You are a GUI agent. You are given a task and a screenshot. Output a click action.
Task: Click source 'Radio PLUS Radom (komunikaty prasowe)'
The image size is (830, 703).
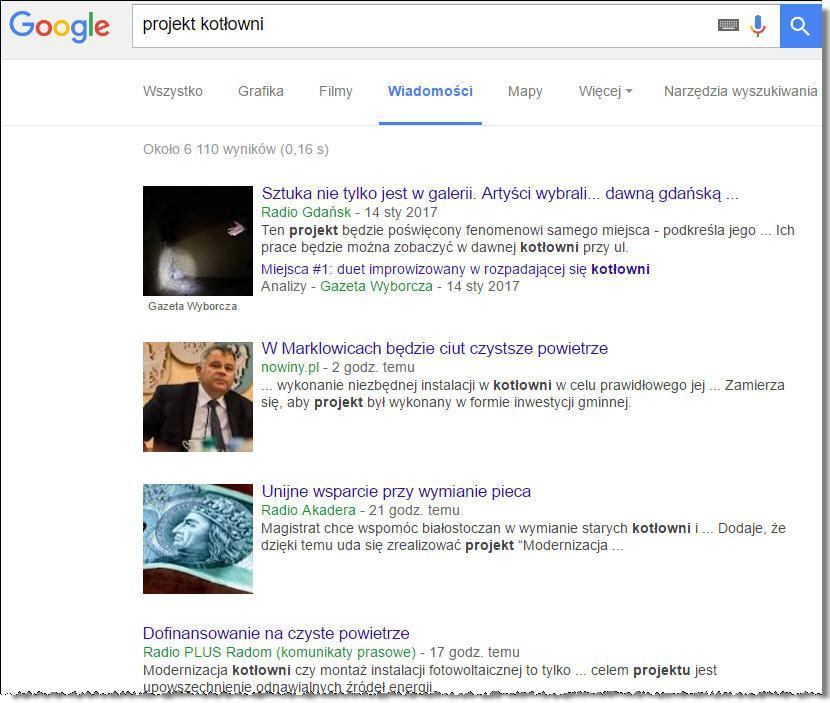(279, 652)
